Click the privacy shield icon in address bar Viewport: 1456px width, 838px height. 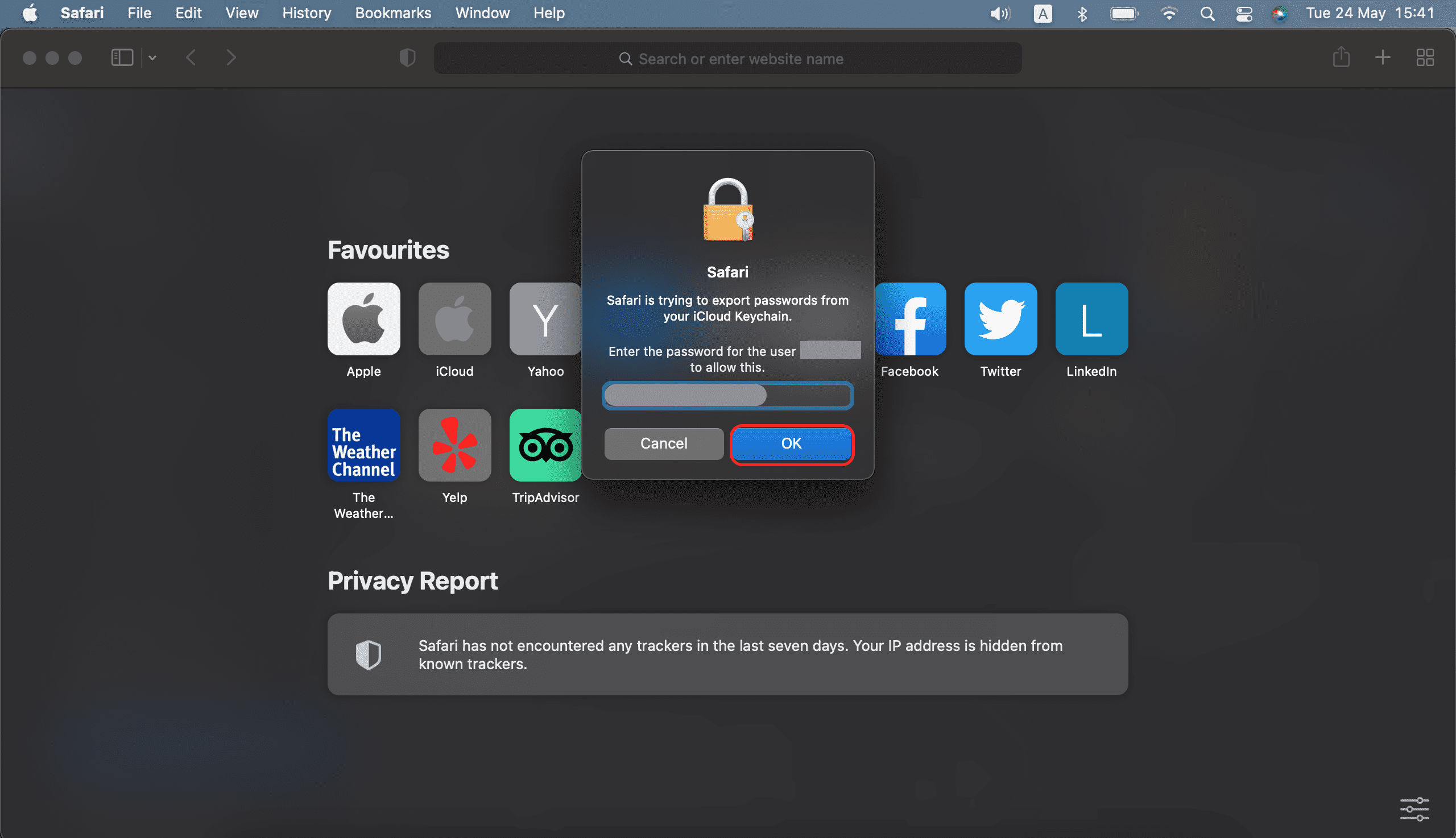tap(407, 57)
